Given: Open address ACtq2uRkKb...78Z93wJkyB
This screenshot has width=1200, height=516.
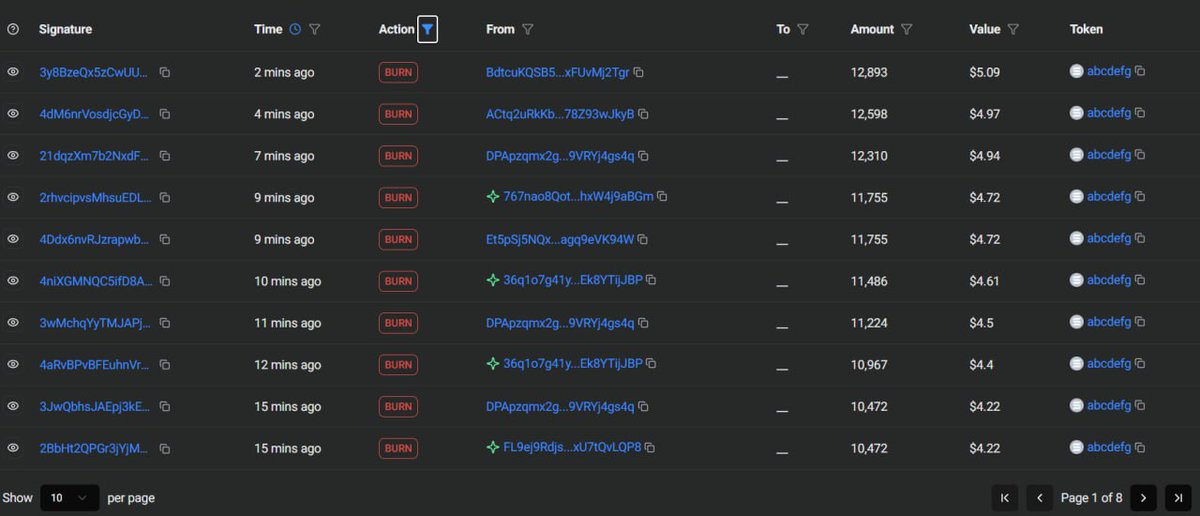Looking at the screenshot, I should coord(560,114).
